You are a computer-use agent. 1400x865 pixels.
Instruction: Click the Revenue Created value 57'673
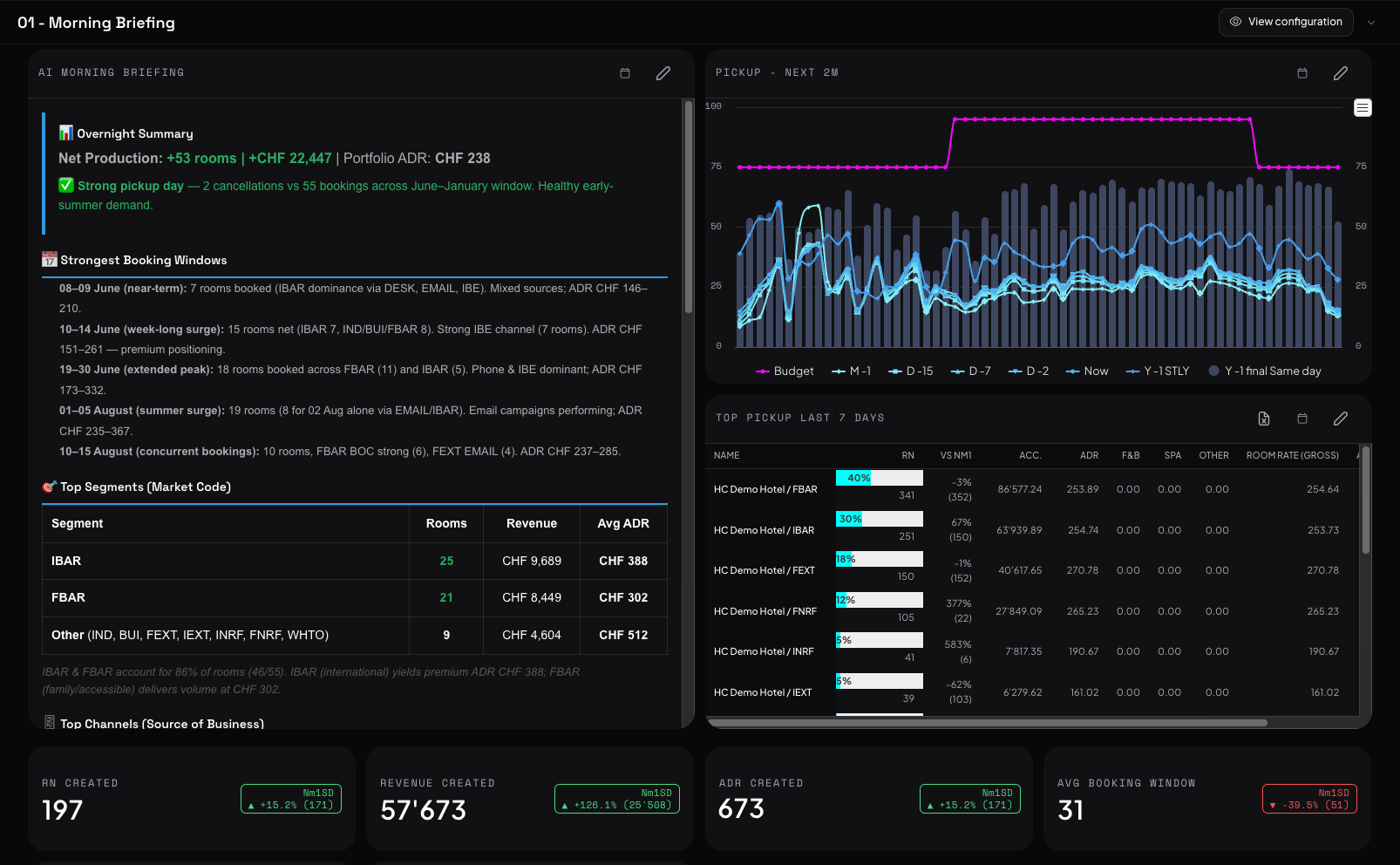424,810
